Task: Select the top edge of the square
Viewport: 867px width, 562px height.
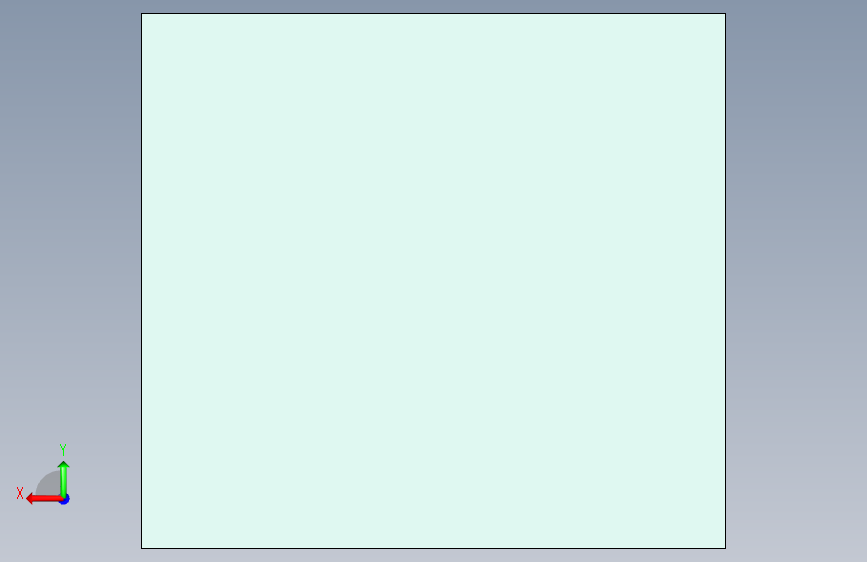Action: [x=434, y=13]
